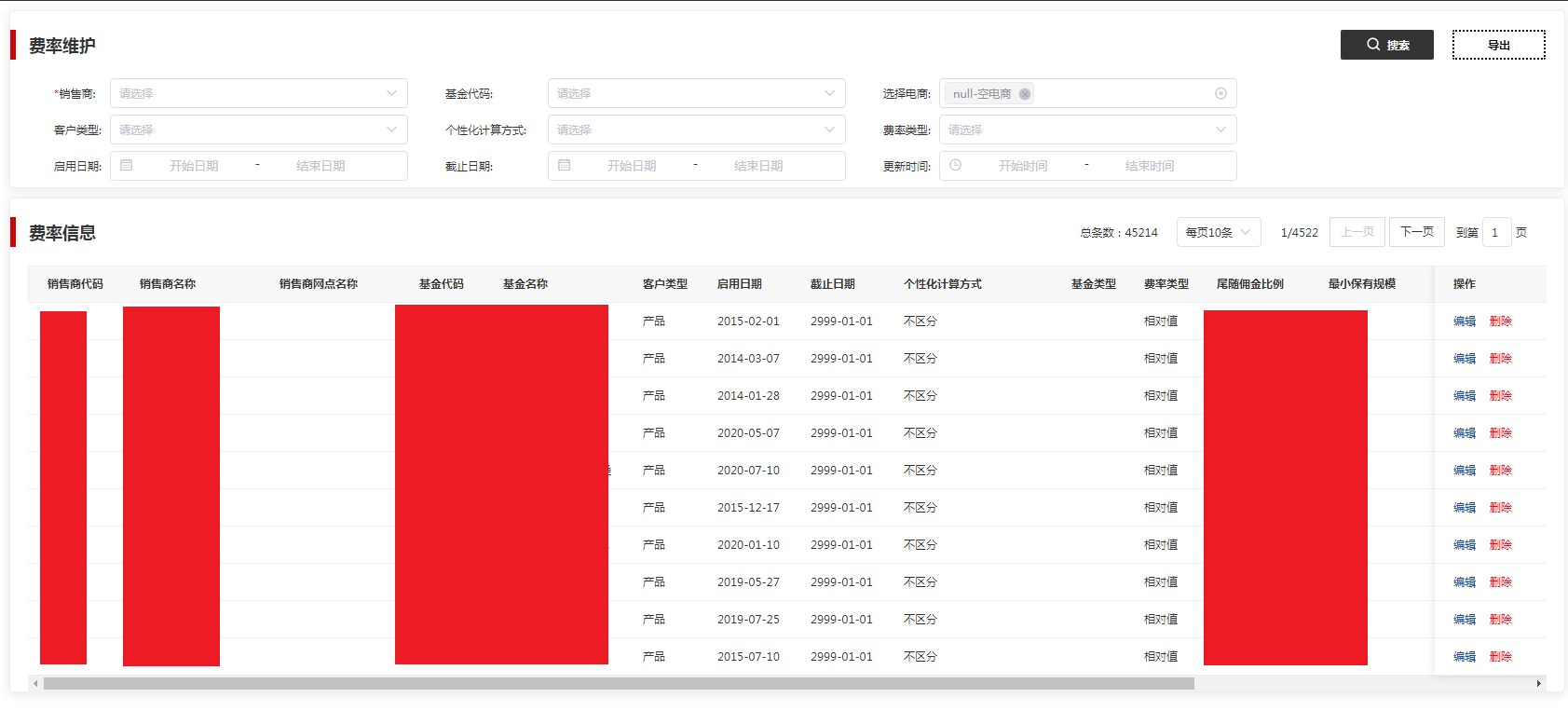Screen dimensions: 1568x711
Task: Click the 截止日期 column header
Action: coord(833,284)
